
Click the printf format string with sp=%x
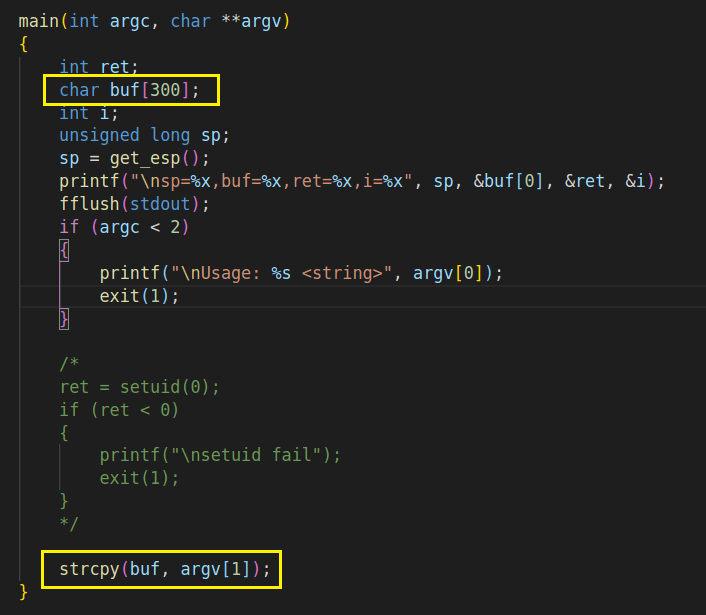coord(271,181)
